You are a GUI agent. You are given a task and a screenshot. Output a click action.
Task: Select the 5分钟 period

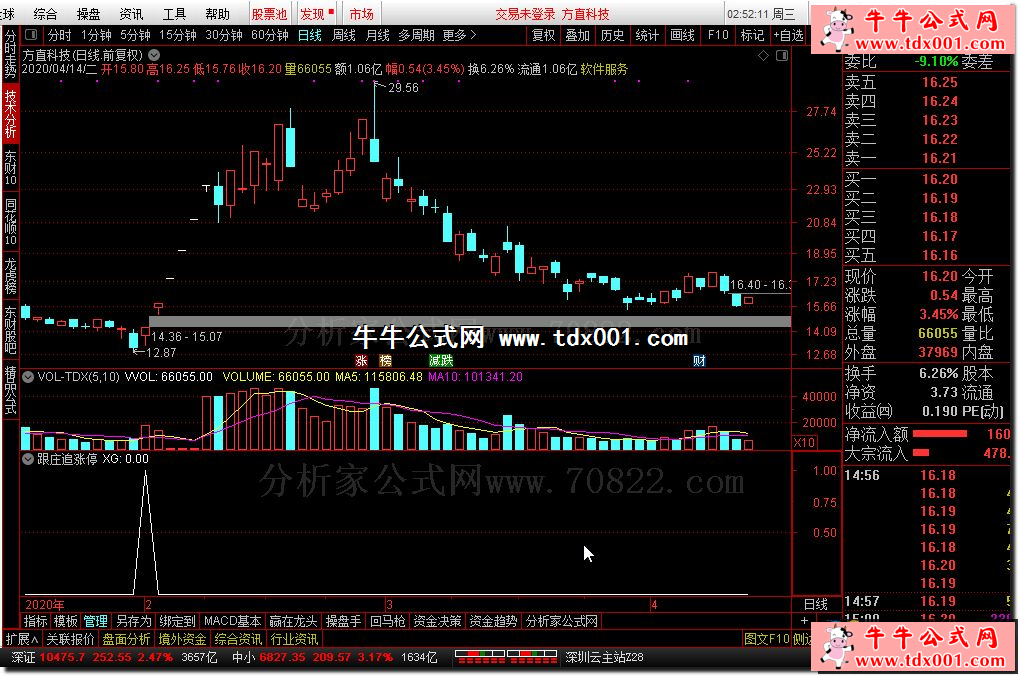135,35
